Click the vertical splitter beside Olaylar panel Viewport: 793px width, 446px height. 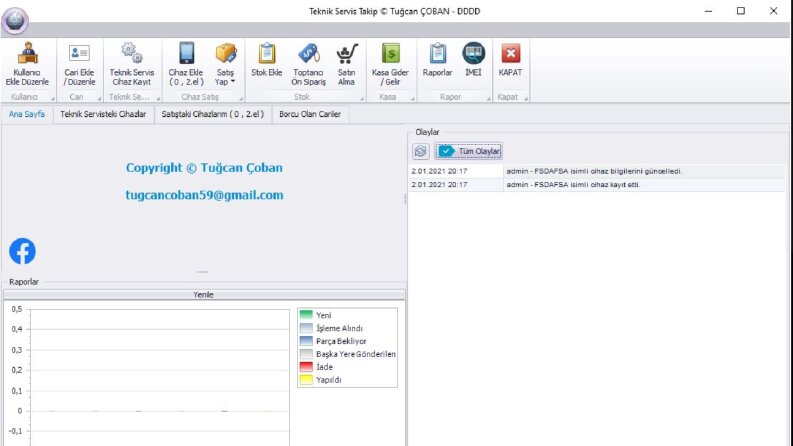pos(405,199)
